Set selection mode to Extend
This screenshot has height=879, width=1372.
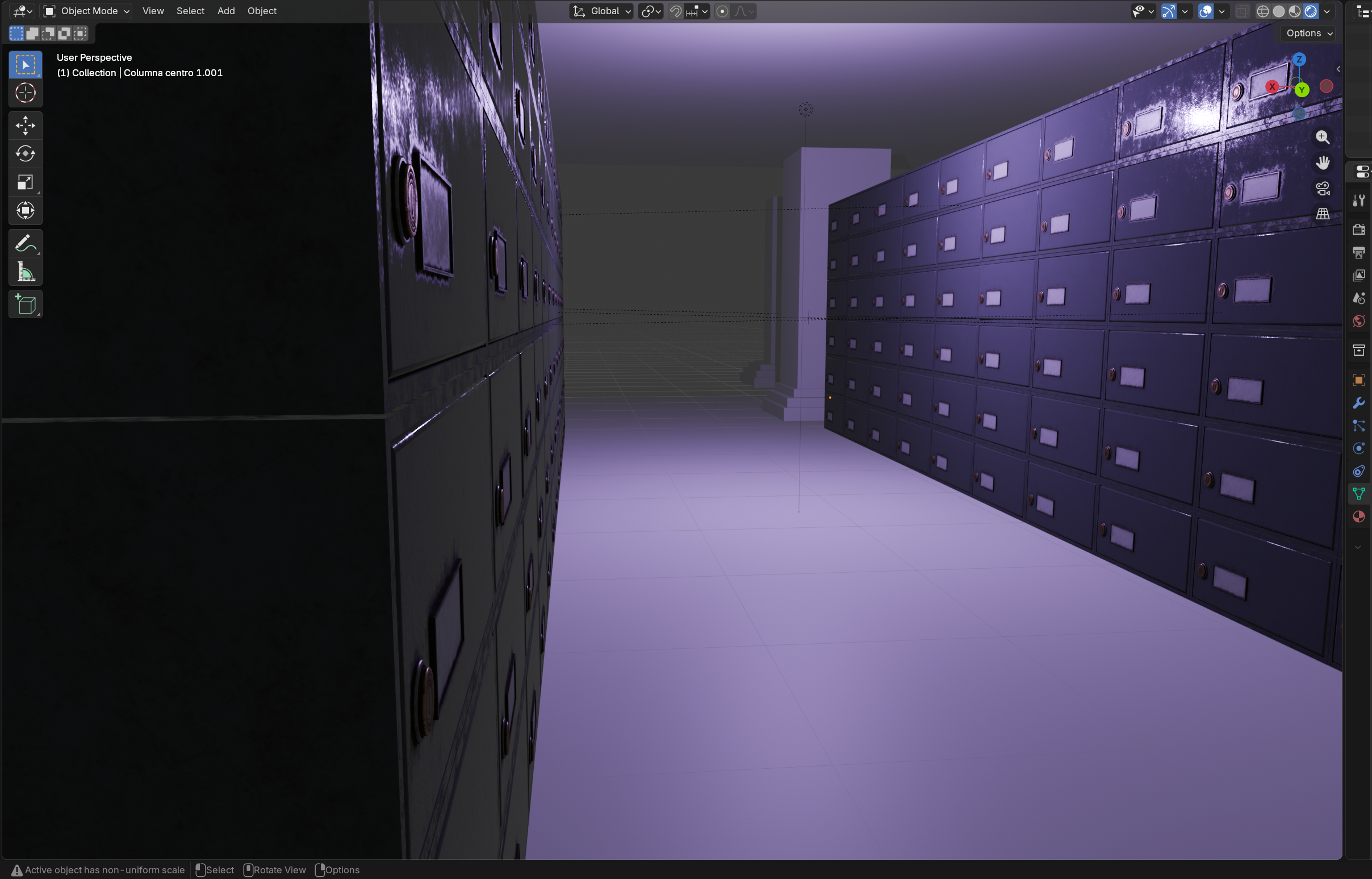[x=32, y=33]
